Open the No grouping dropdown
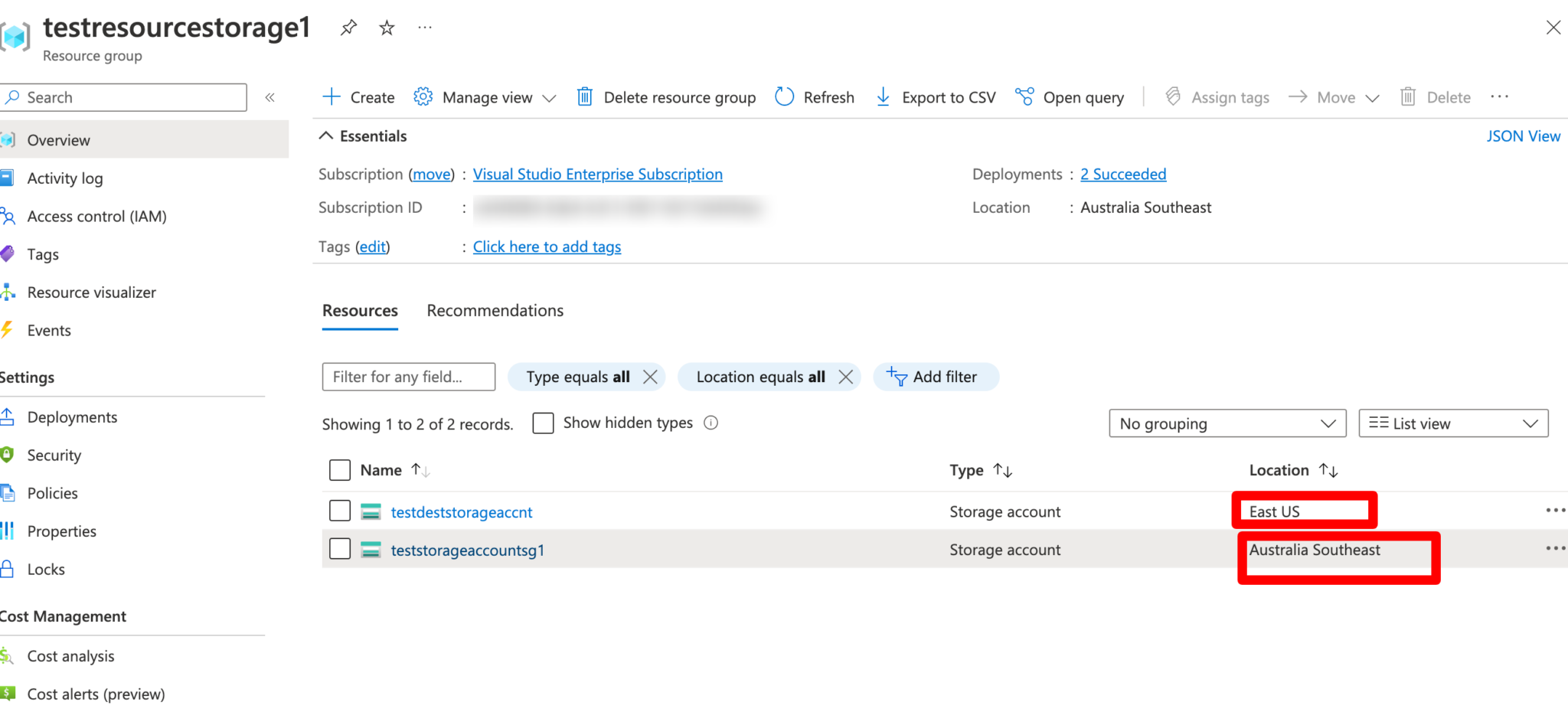Viewport: 1568px width, 712px height. (x=1227, y=423)
